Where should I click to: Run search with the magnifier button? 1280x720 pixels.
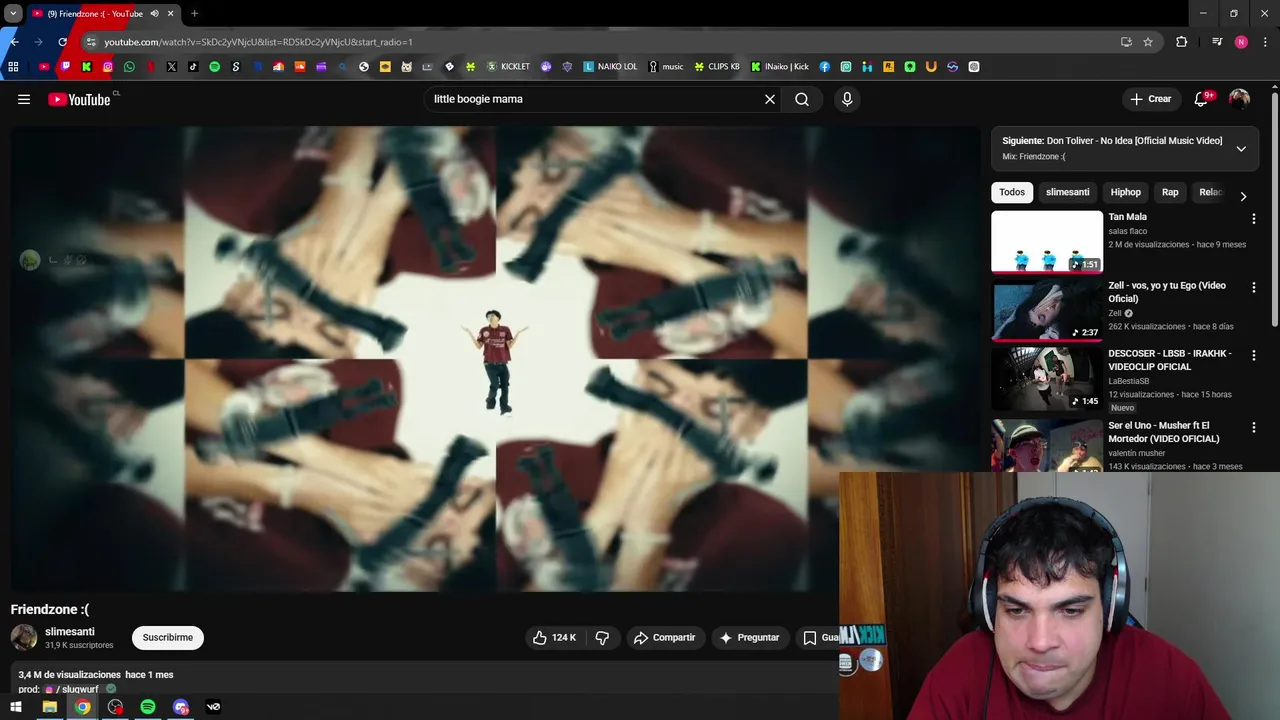[x=802, y=99]
